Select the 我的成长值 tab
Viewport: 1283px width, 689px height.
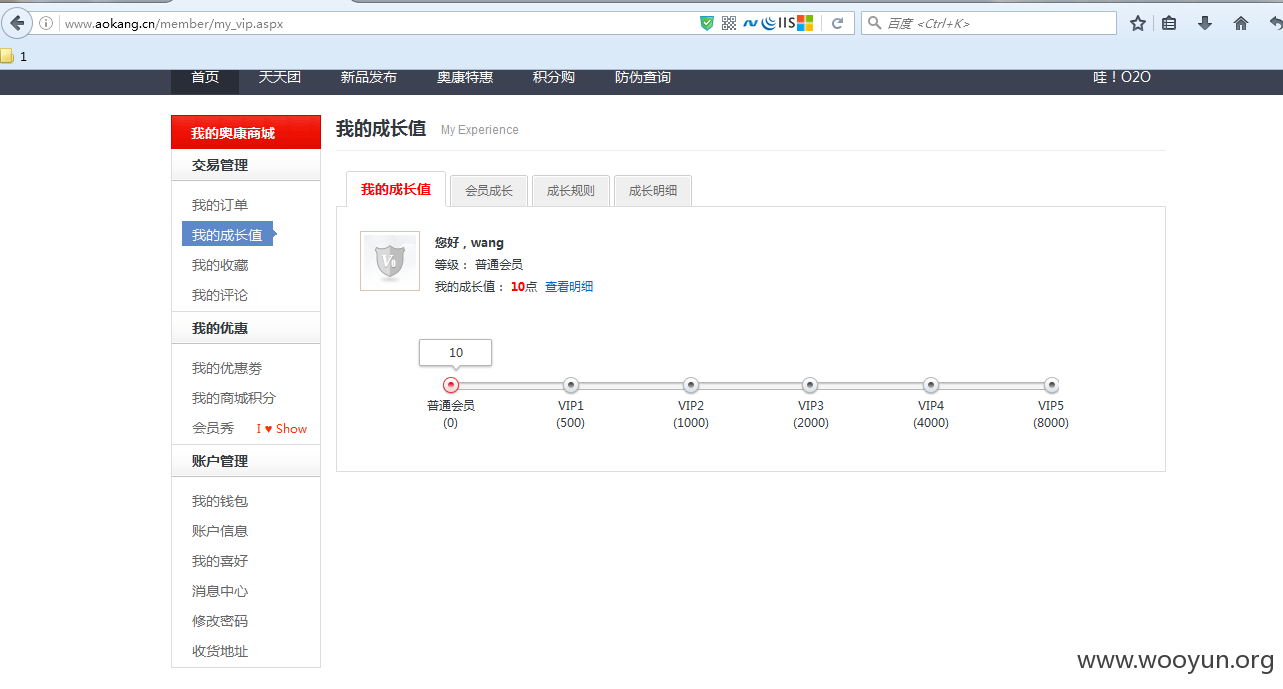[x=396, y=189]
